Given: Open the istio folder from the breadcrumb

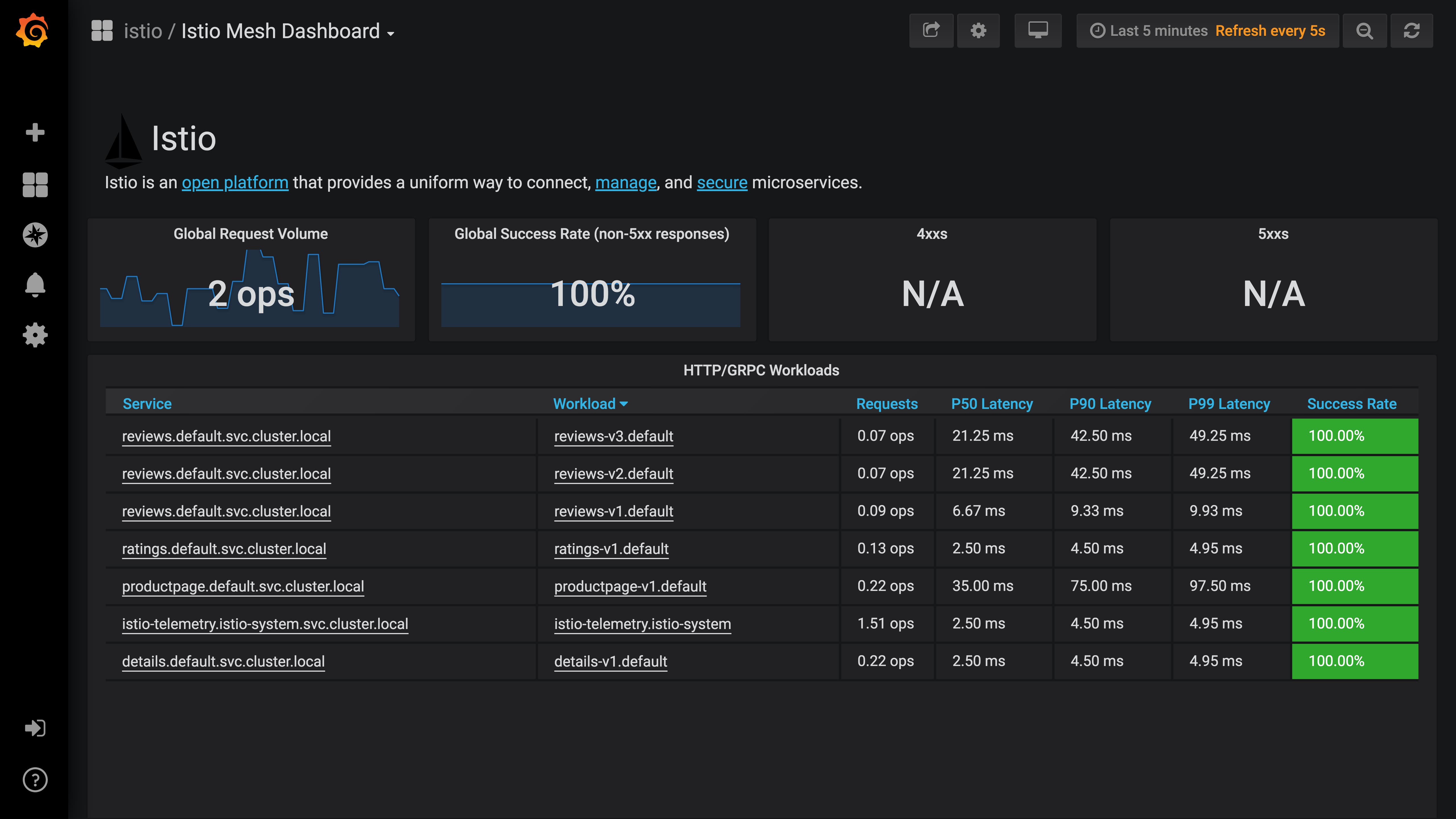Looking at the screenshot, I should [x=143, y=30].
